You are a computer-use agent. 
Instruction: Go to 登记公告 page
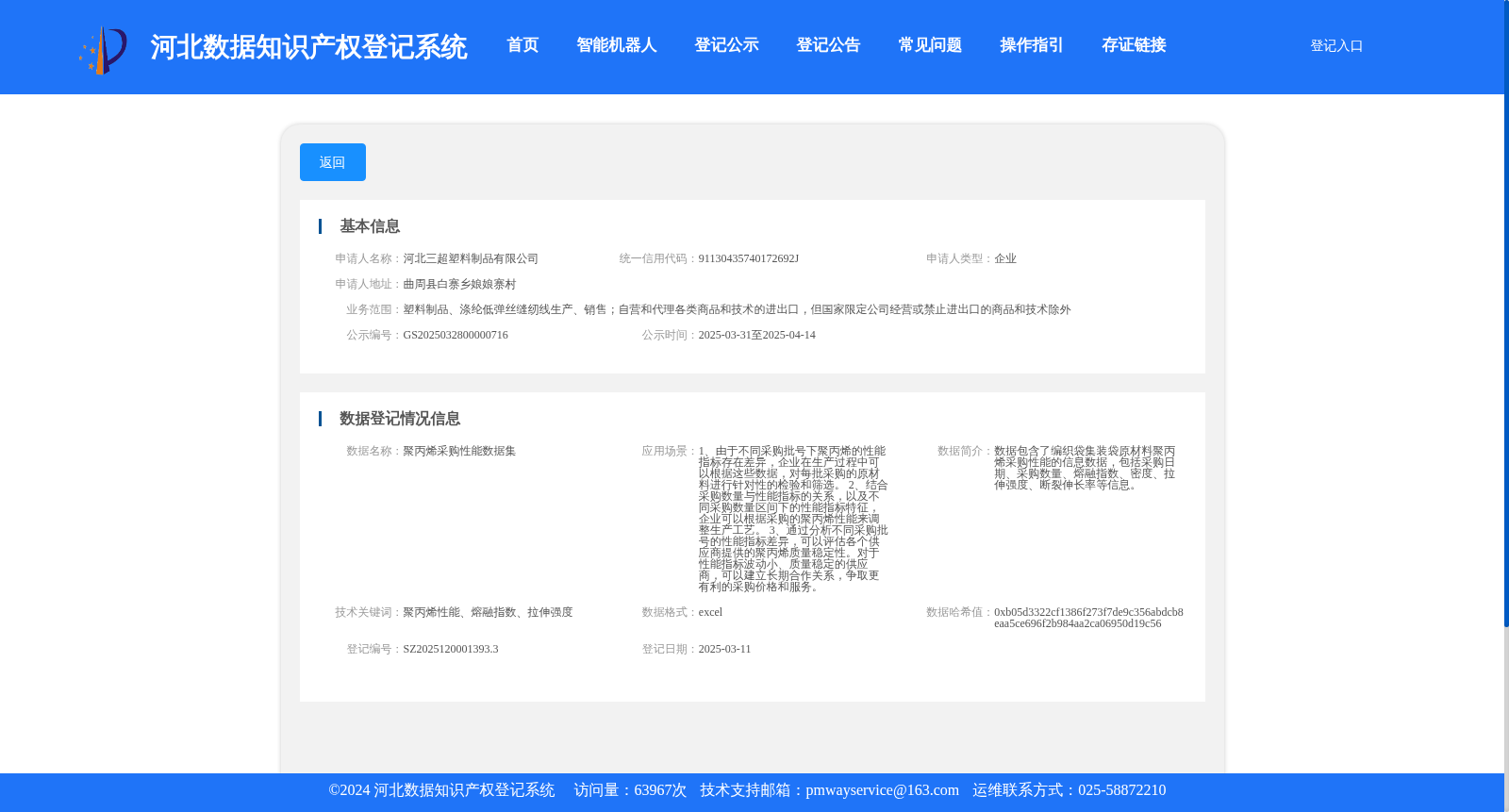click(828, 45)
